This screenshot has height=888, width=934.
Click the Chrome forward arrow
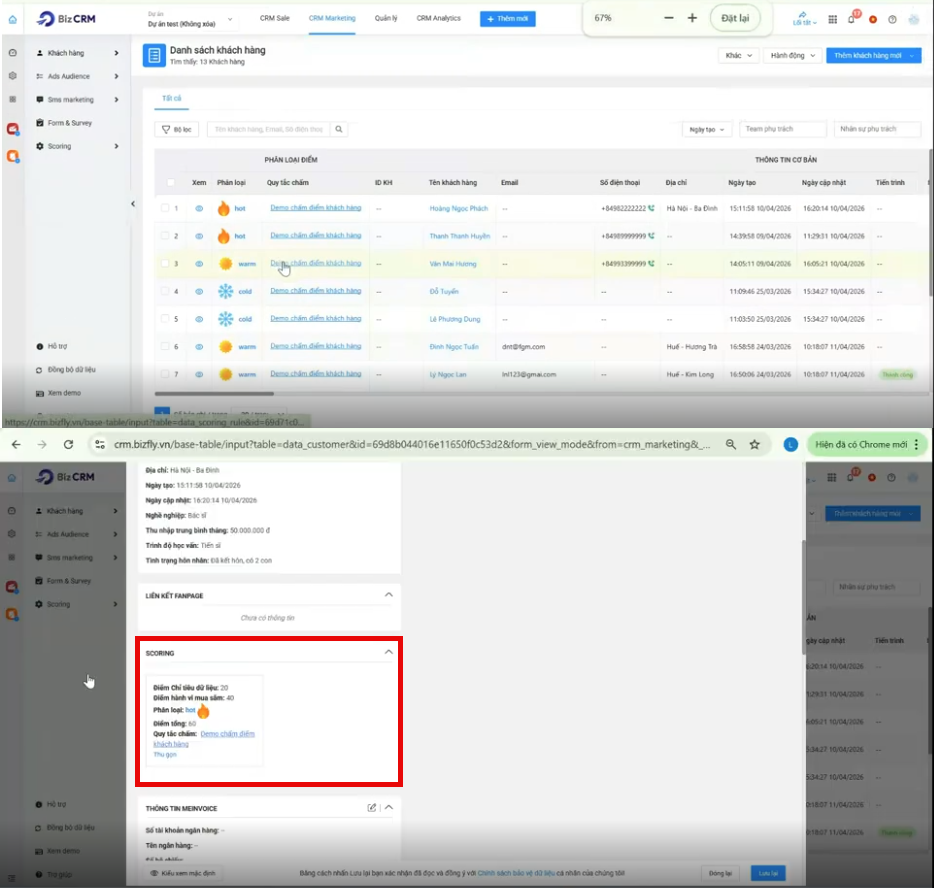[42, 444]
